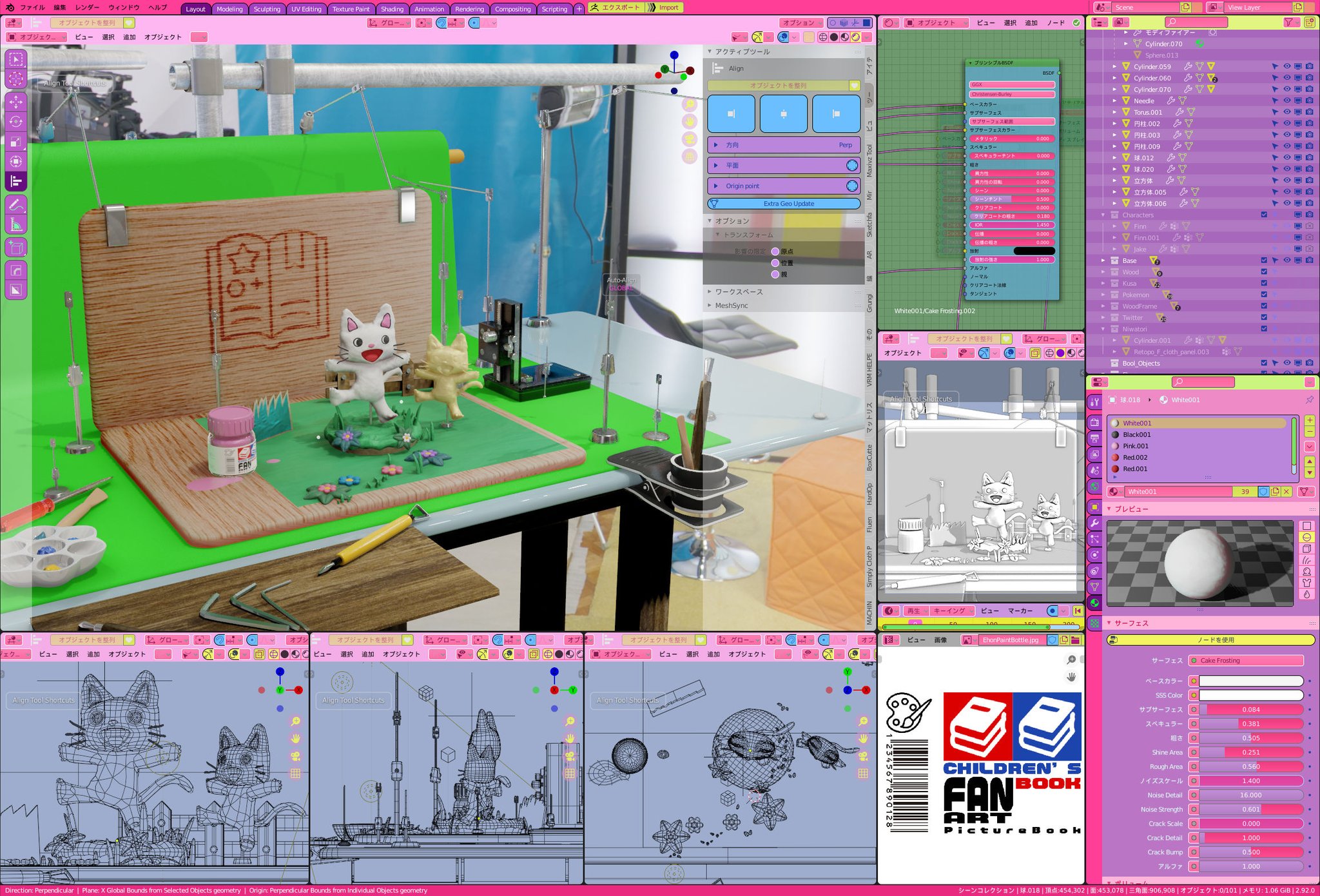
Task: Activate the Measure tool
Action: tap(15, 224)
